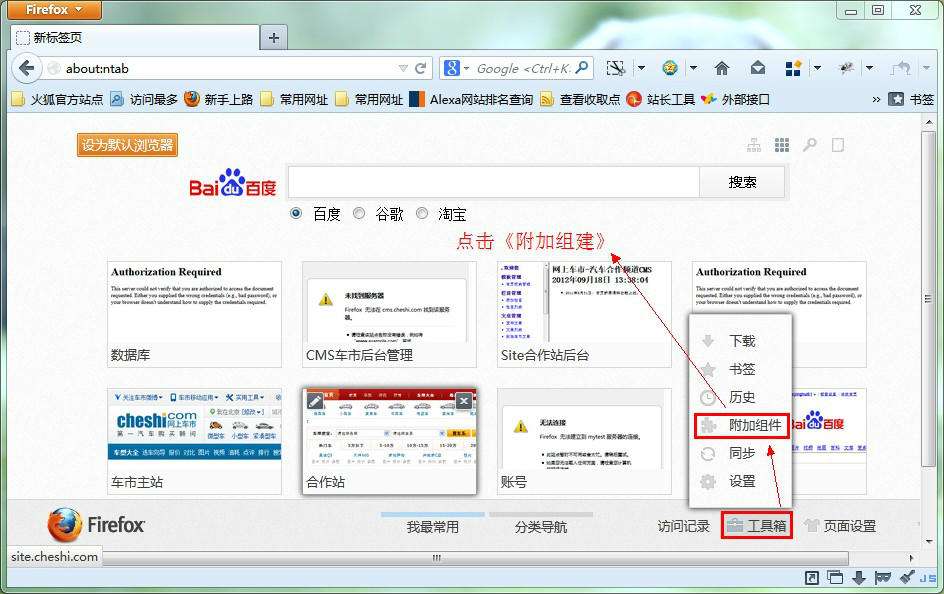944x594 pixels.
Task: Open the 火狐官方站点 bookmark folder
Action: click(57, 99)
